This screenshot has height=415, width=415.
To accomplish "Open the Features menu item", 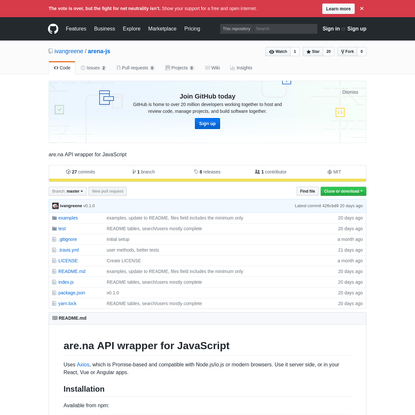I will pyautogui.click(x=76, y=29).
